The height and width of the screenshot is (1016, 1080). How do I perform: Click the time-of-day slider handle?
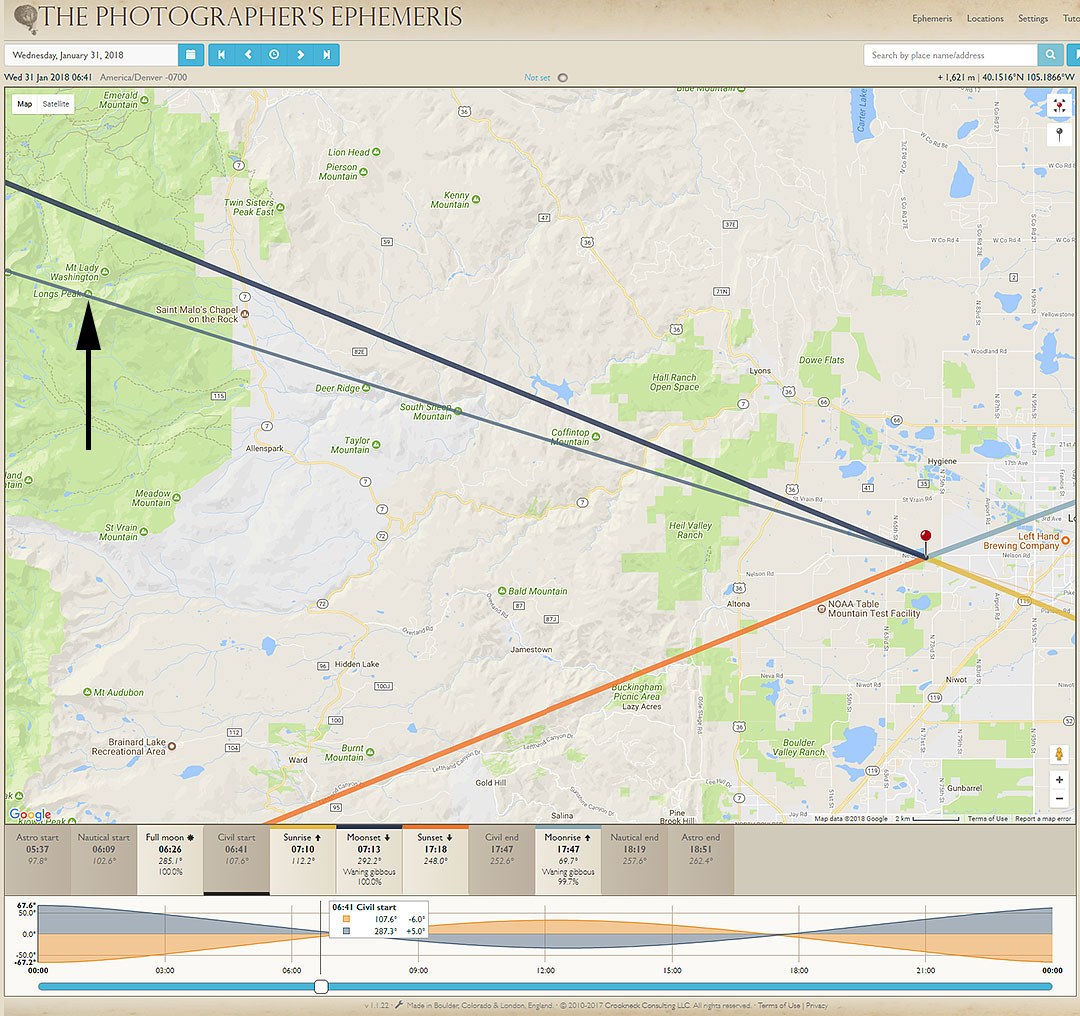click(x=321, y=986)
